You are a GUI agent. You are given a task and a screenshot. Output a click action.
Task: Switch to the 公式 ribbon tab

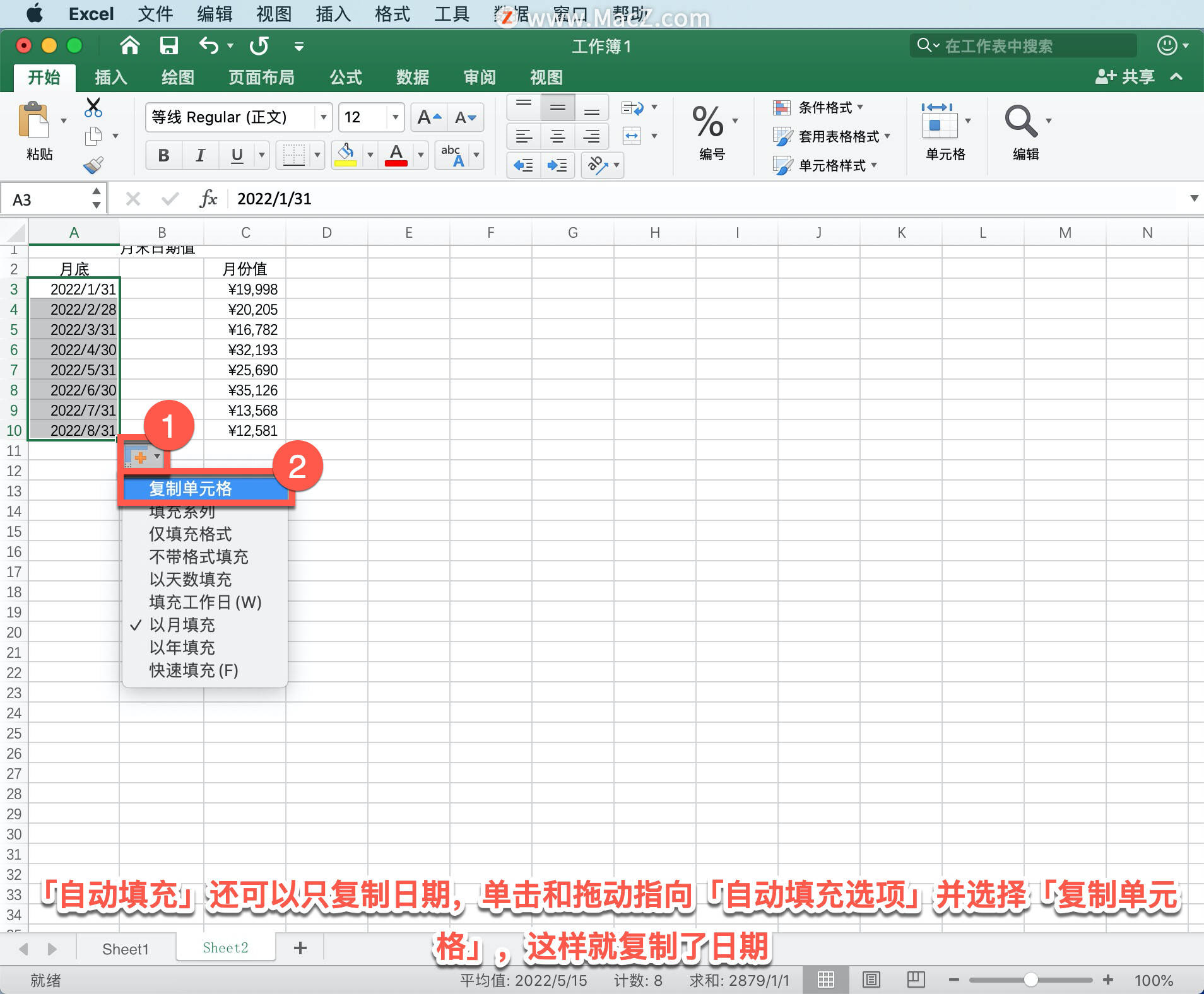(344, 77)
